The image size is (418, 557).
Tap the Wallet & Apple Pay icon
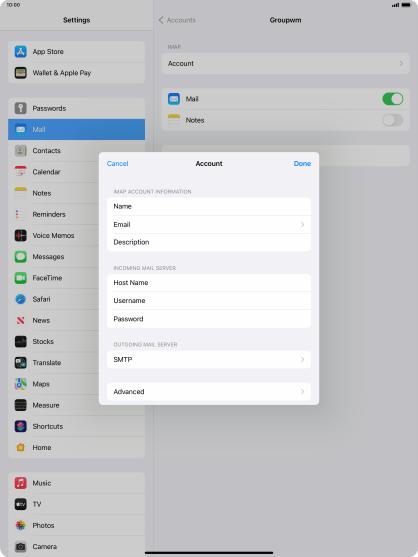[21, 73]
